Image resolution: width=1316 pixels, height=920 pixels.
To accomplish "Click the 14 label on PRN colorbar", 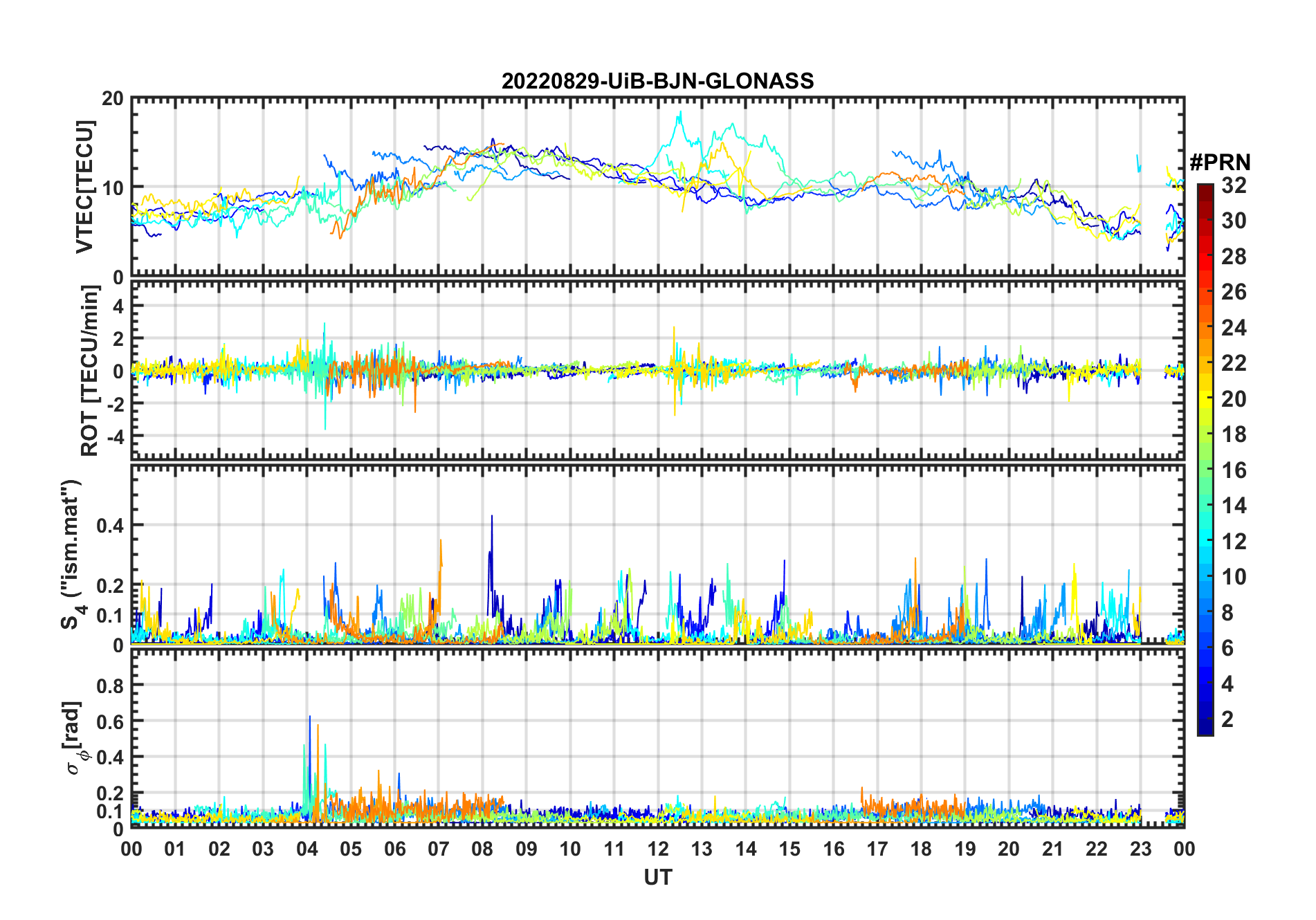I will click(x=1234, y=506).
